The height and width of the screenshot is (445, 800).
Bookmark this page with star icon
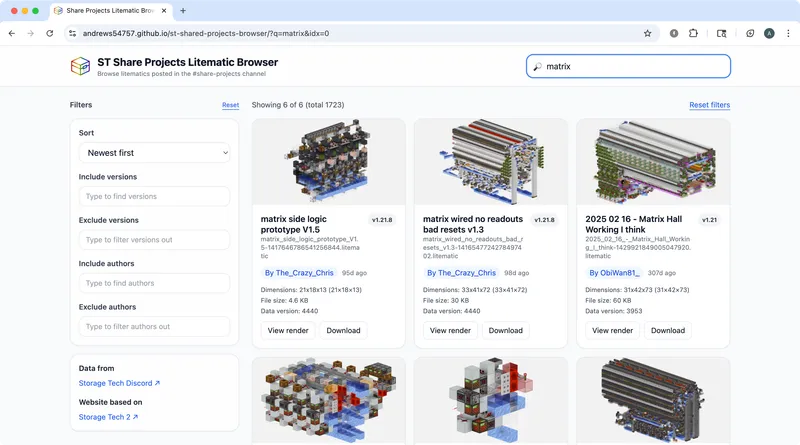coord(647,33)
